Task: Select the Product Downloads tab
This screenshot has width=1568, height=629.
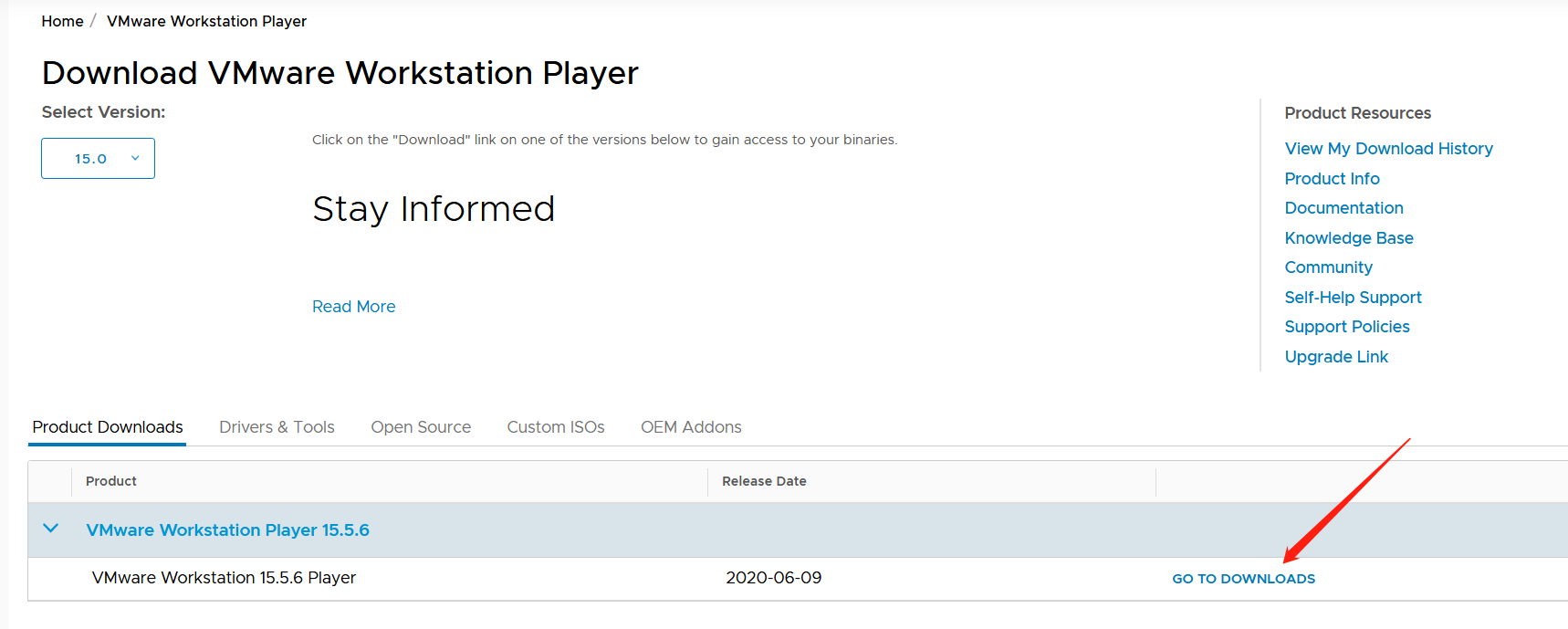Action: pos(108,427)
